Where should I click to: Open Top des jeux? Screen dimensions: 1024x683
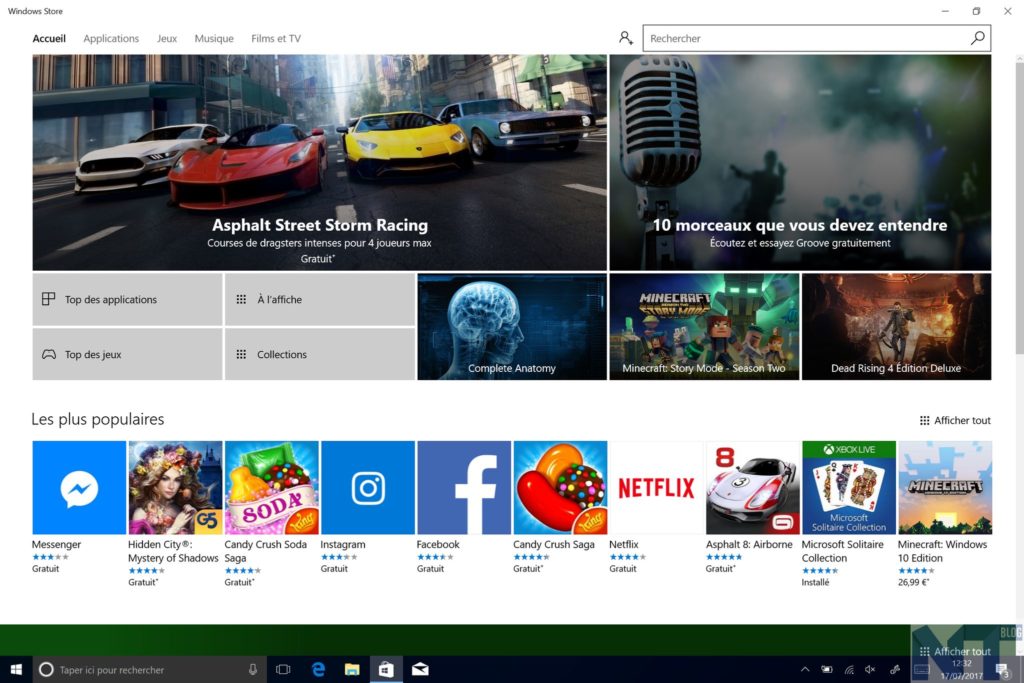(127, 354)
